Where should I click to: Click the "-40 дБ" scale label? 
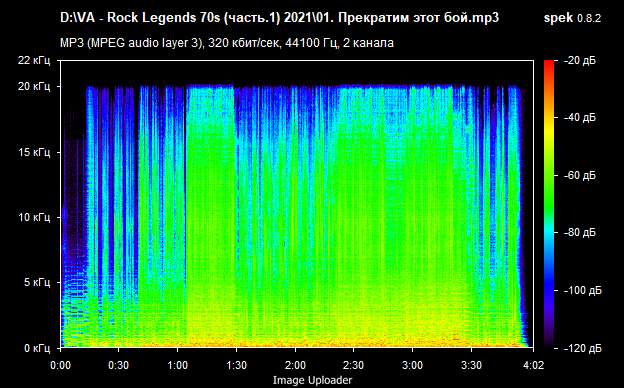pos(579,117)
